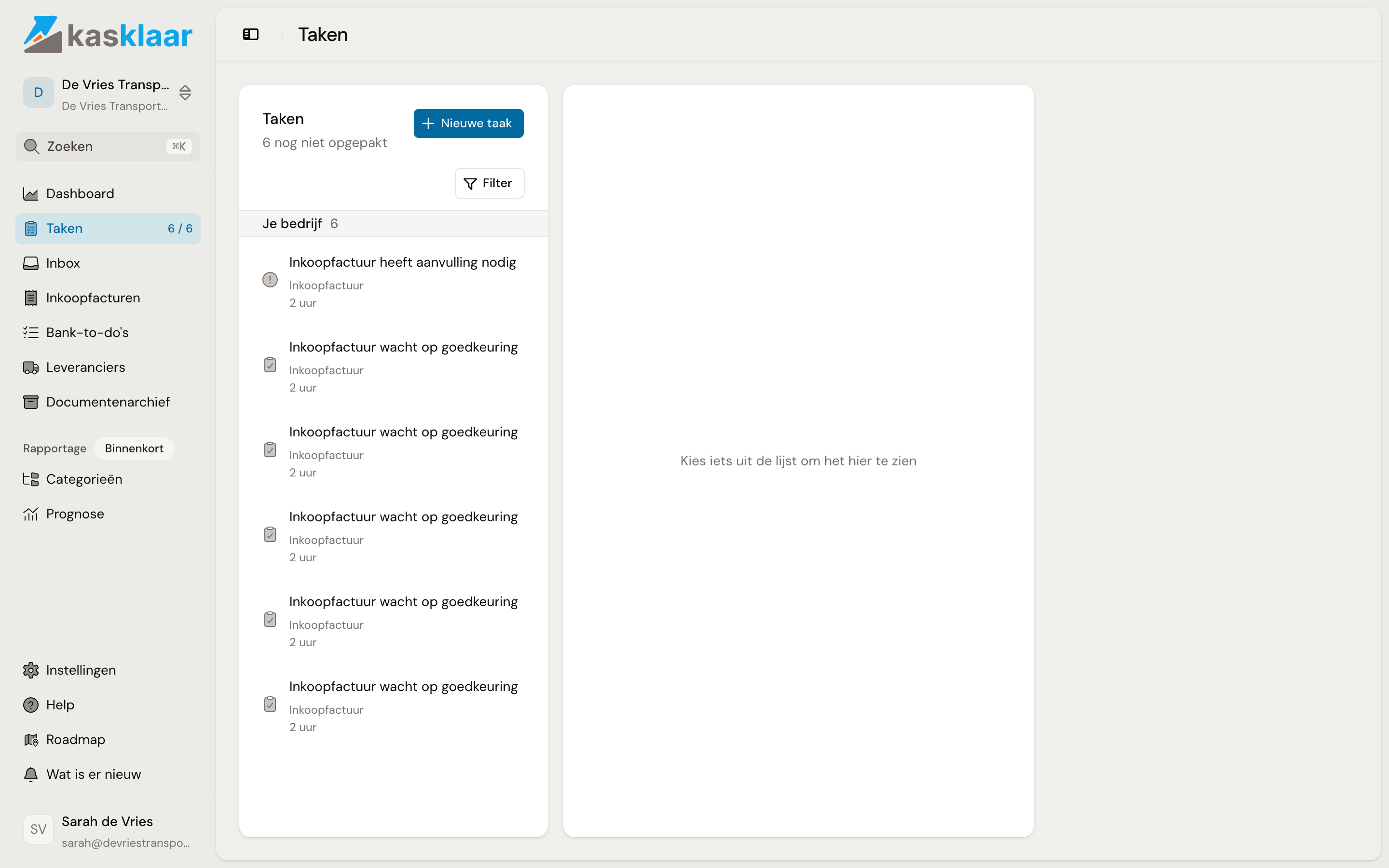Image resolution: width=1389 pixels, height=868 pixels.
Task: Go to Inkoopfacturen
Action: tap(108, 298)
